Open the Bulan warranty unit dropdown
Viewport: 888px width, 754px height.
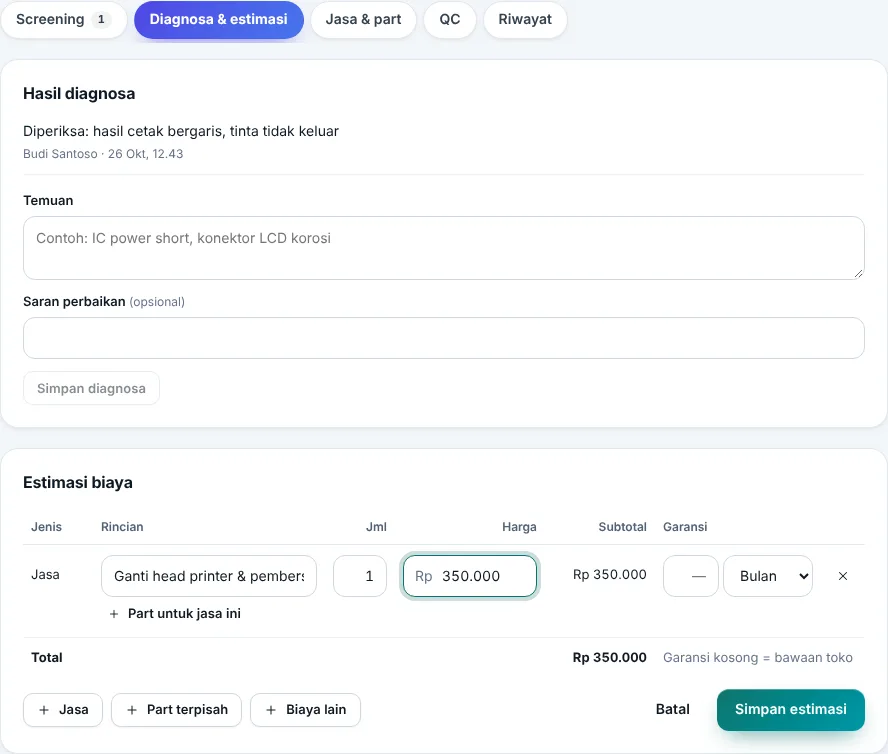[x=768, y=576]
